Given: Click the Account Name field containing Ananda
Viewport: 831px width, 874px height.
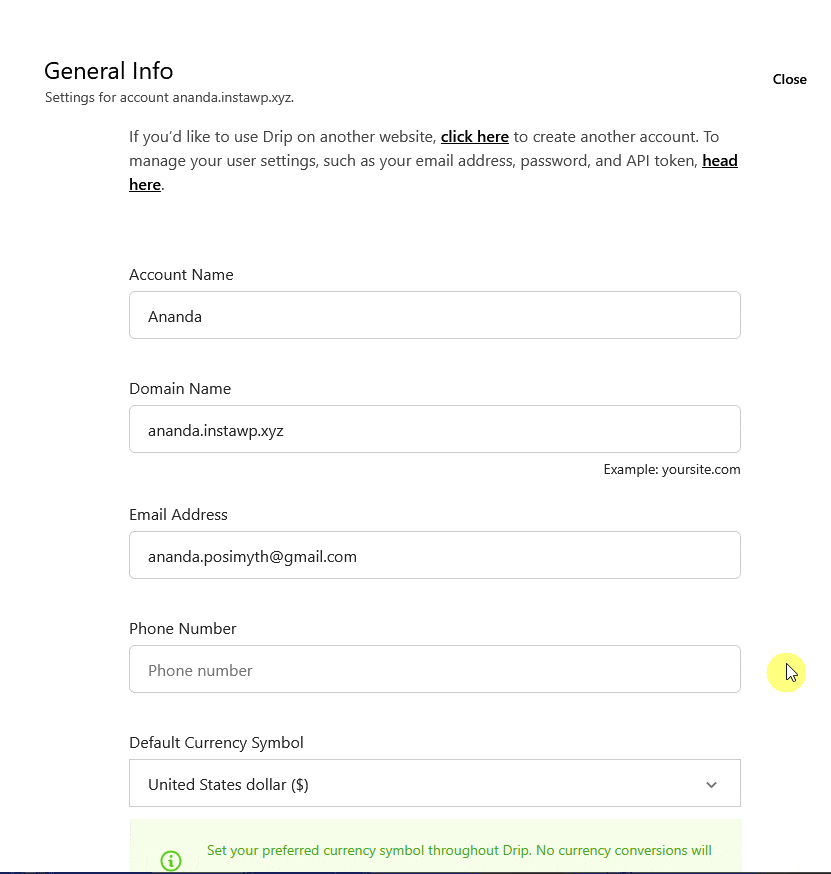Looking at the screenshot, I should (434, 315).
